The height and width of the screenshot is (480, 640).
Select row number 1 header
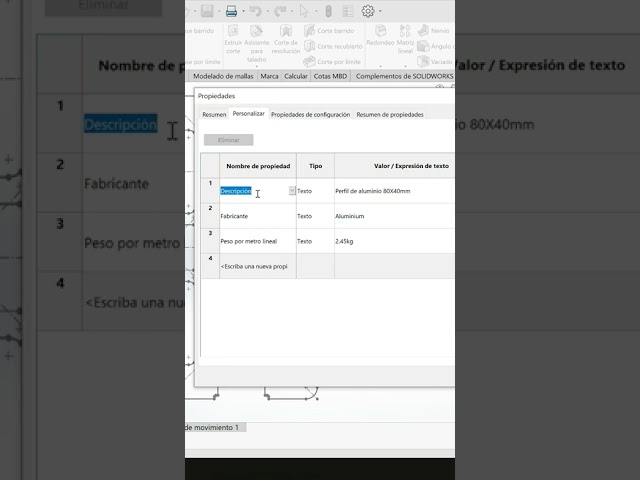pos(210,191)
